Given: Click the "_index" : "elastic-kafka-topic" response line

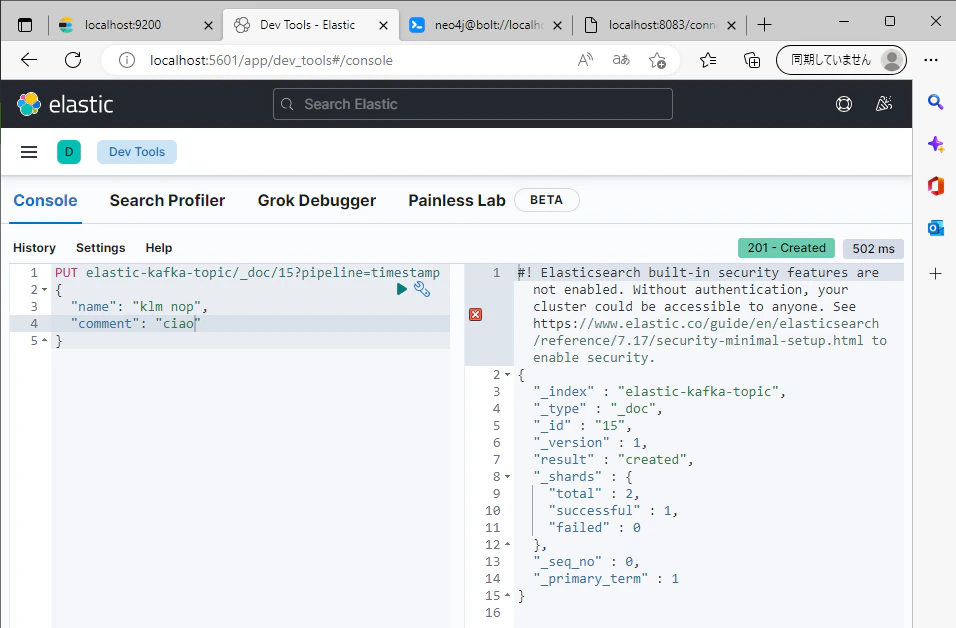Looking at the screenshot, I should point(659,391).
